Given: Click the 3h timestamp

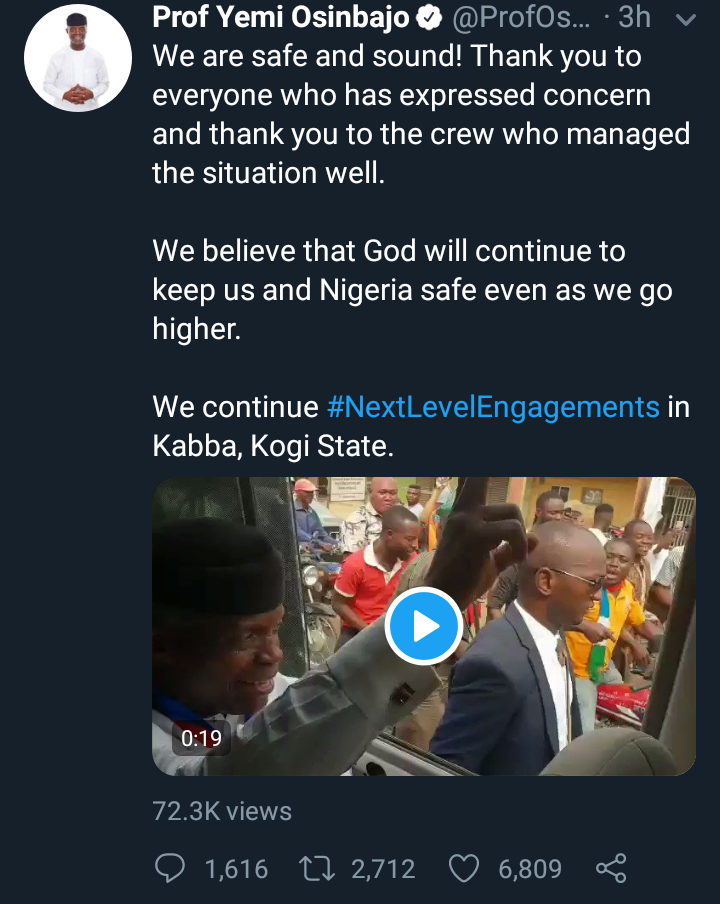Looking at the screenshot, I should pos(634,18).
